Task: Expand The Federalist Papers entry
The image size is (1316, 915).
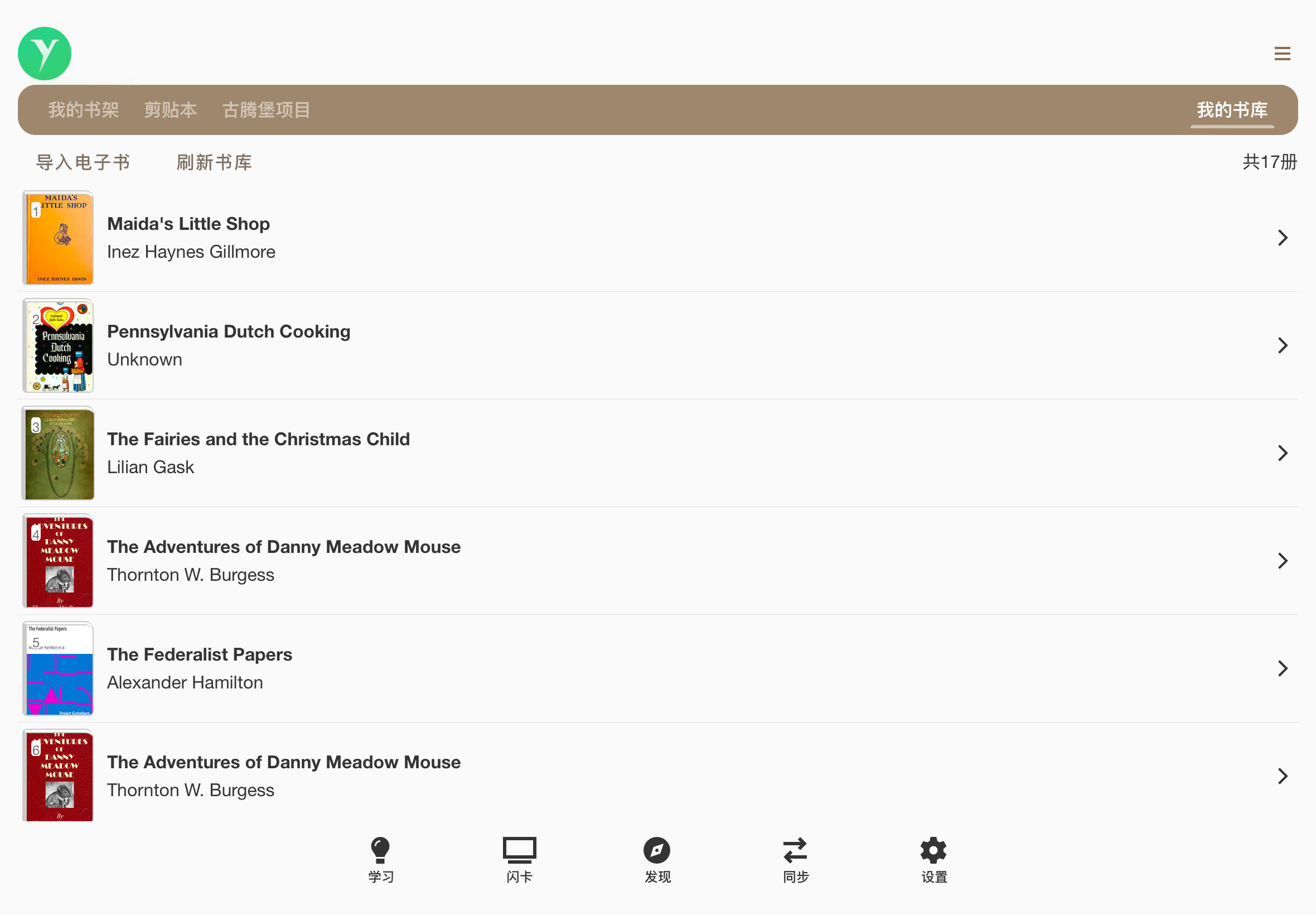Action: click(1283, 668)
